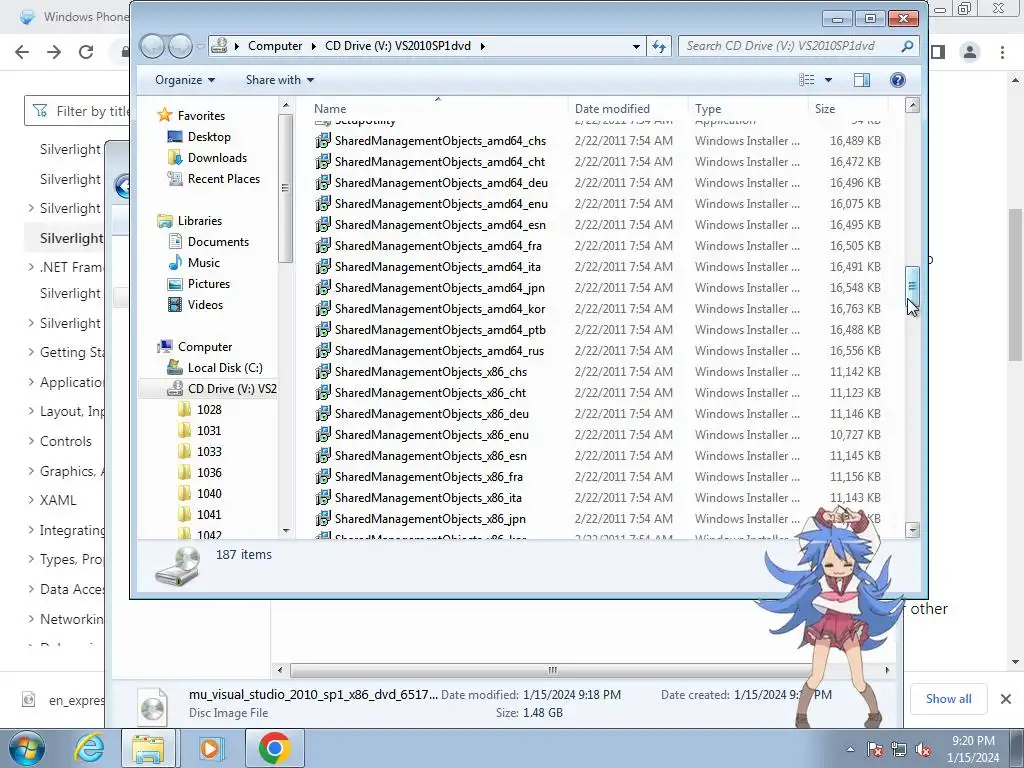Select installer icon of SharedManagementObjects_amd64_enu
Viewport: 1024px width, 768px height.
click(323, 204)
